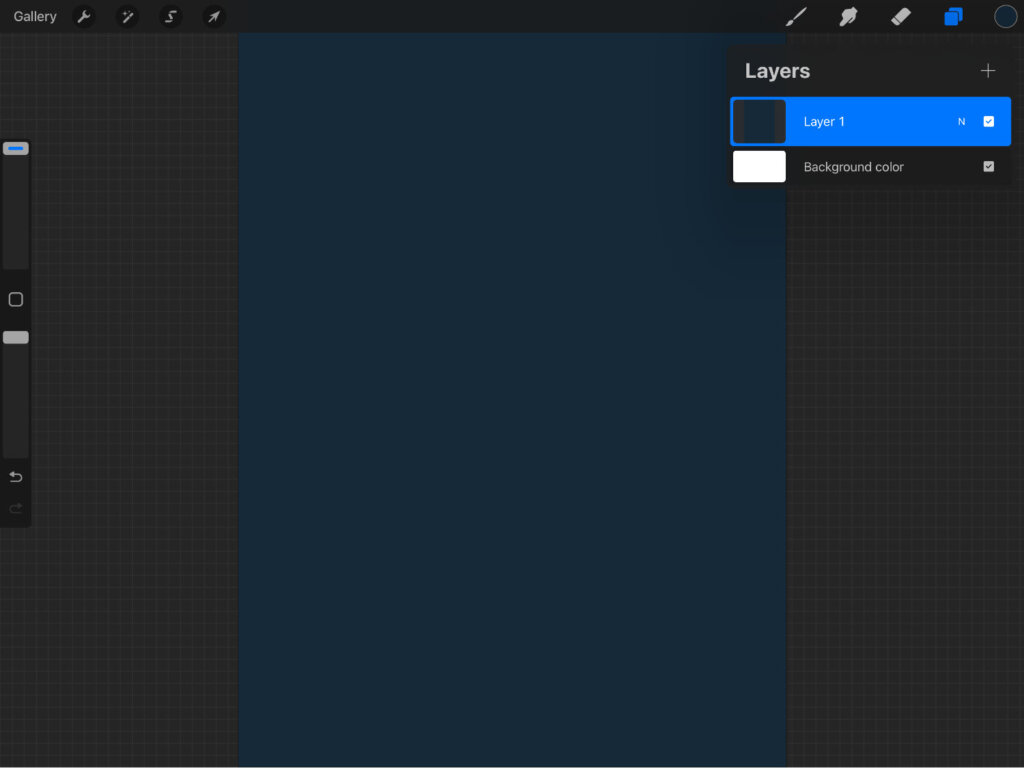Select the Eraser tool
The width and height of the screenshot is (1024, 768).
tap(901, 17)
